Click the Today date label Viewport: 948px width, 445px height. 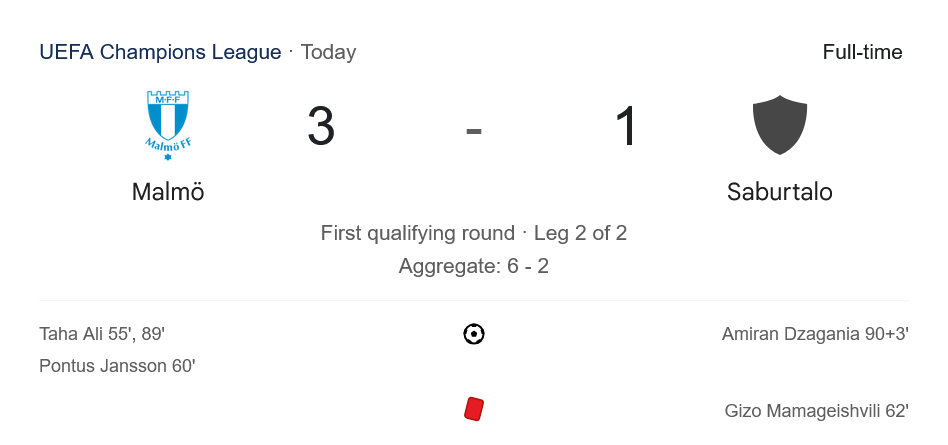[328, 52]
